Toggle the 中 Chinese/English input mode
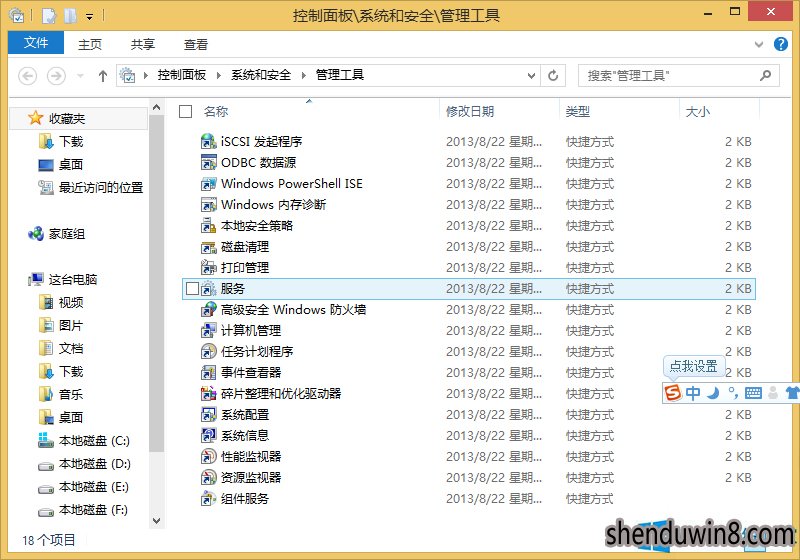The height and width of the screenshot is (560, 800). pyautogui.click(x=693, y=393)
